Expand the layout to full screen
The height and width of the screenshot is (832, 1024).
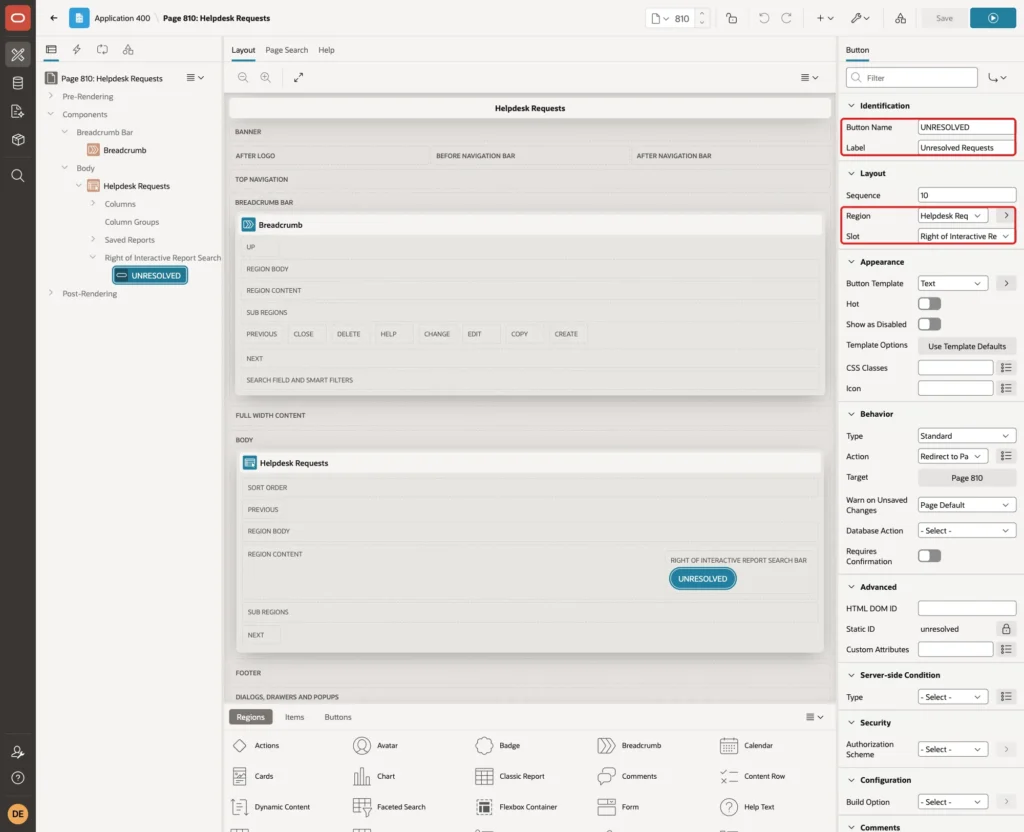(x=298, y=77)
